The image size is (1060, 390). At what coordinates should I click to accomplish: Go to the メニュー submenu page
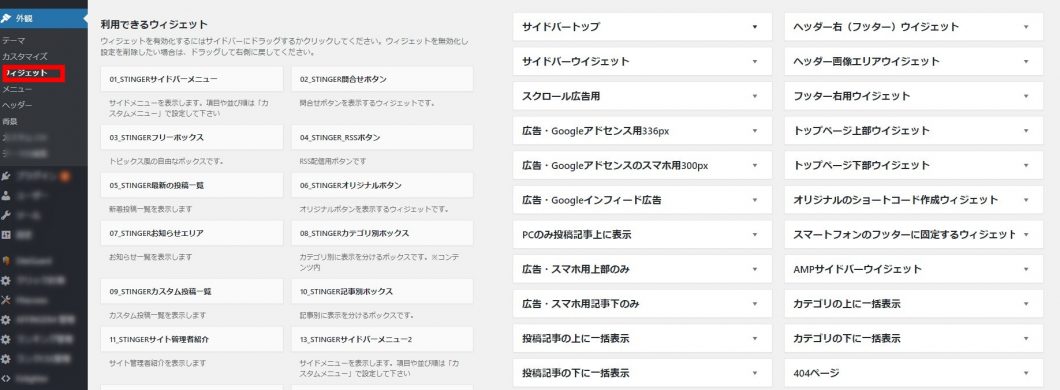click(x=17, y=89)
